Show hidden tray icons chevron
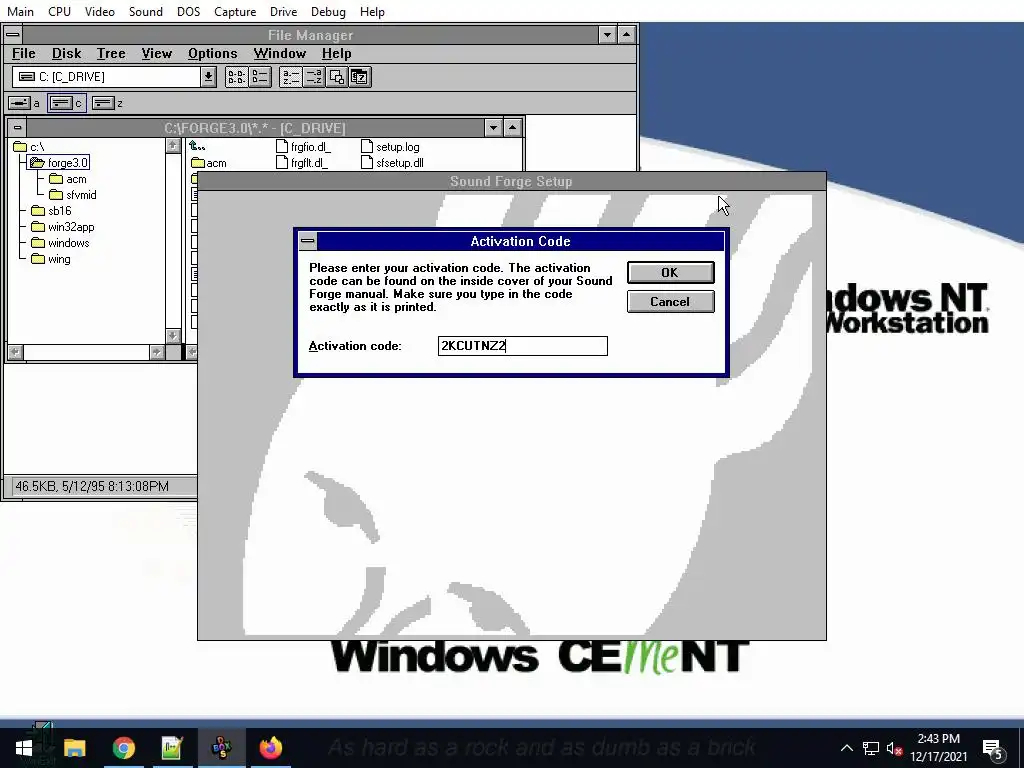The width and height of the screenshot is (1024, 768). (846, 748)
